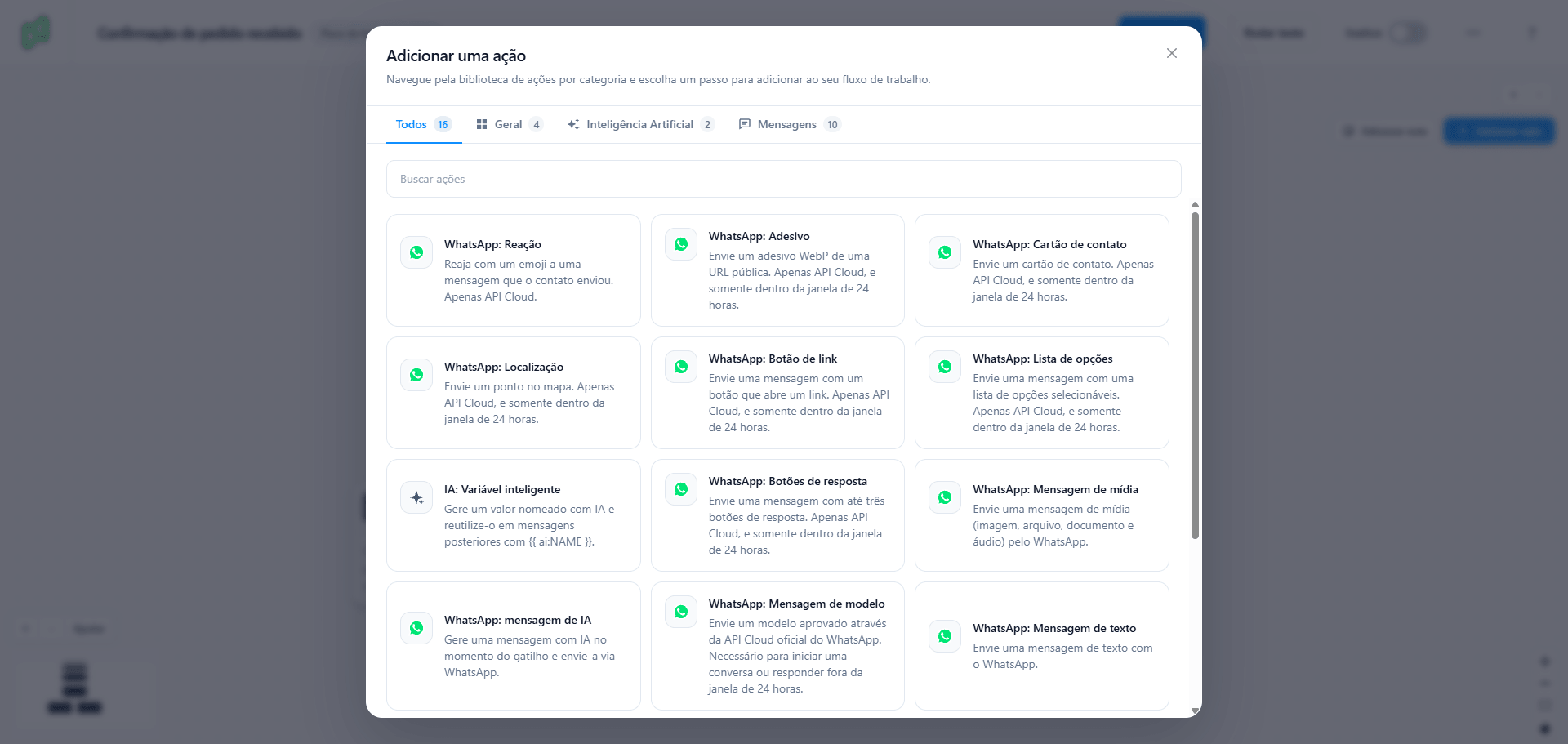Click the sparkle icon of Inteligência Artificial tab

click(573, 124)
